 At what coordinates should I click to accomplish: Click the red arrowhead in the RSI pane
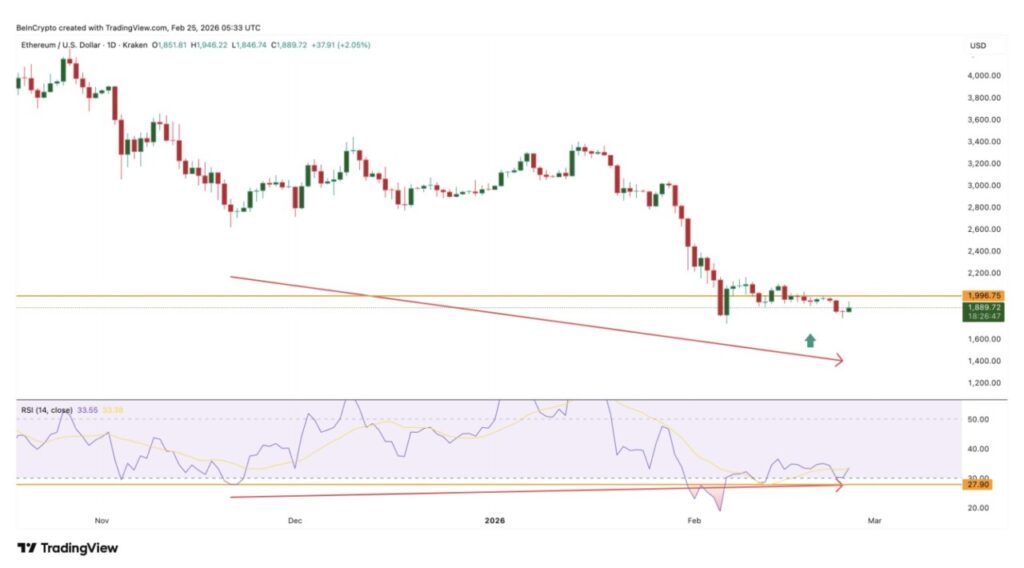point(838,485)
